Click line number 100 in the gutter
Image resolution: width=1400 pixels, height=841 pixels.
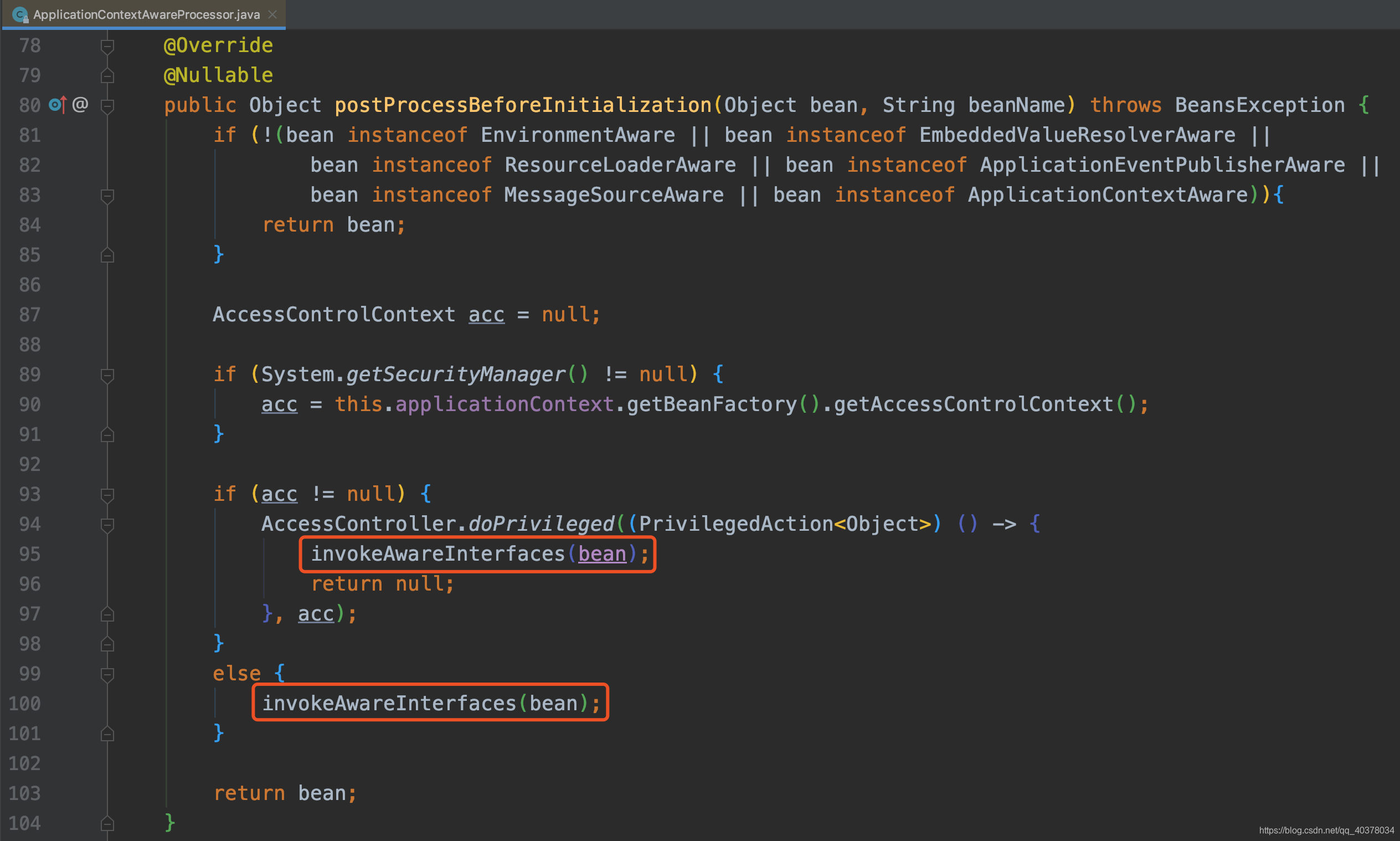tap(24, 703)
